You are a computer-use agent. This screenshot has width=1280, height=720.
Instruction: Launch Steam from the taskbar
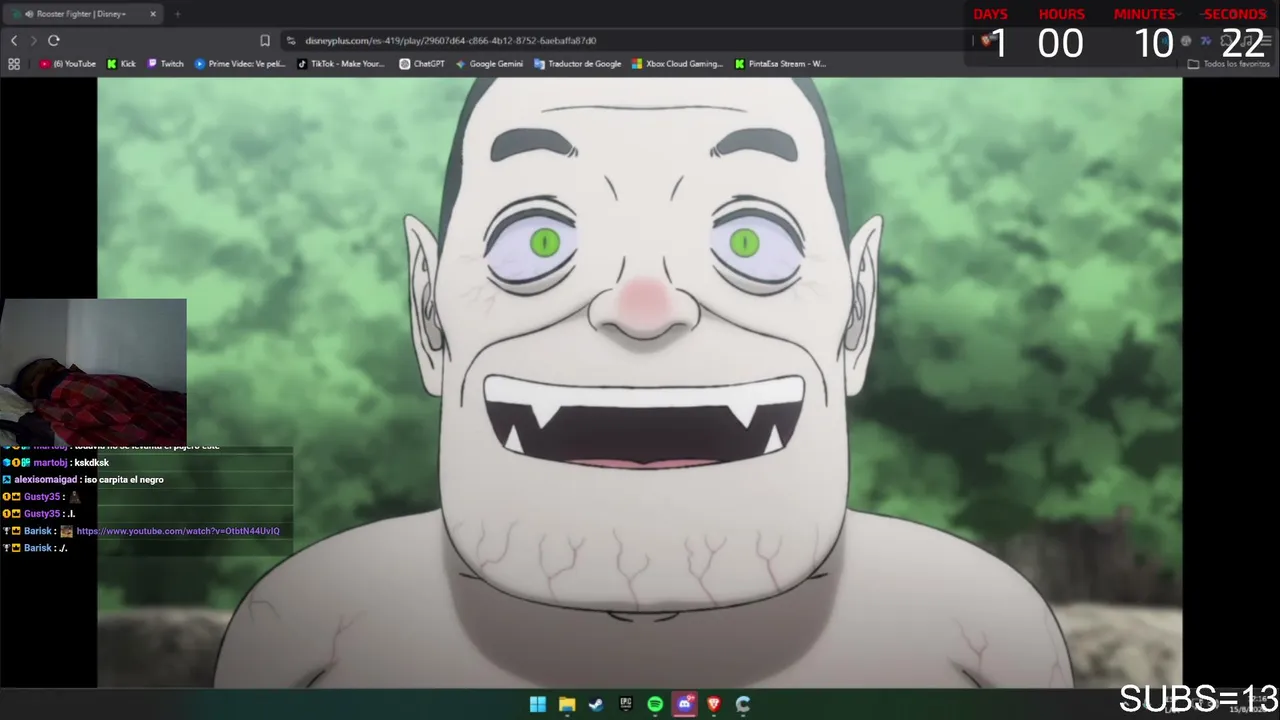pyautogui.click(x=596, y=704)
